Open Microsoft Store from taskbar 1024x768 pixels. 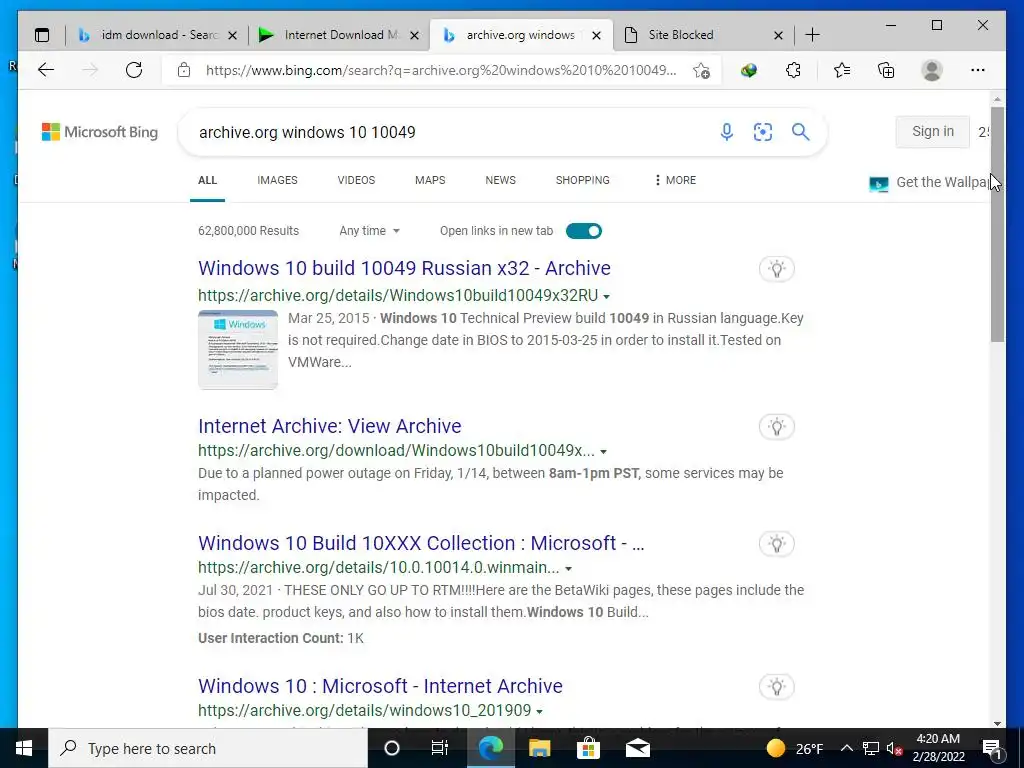[x=588, y=748]
